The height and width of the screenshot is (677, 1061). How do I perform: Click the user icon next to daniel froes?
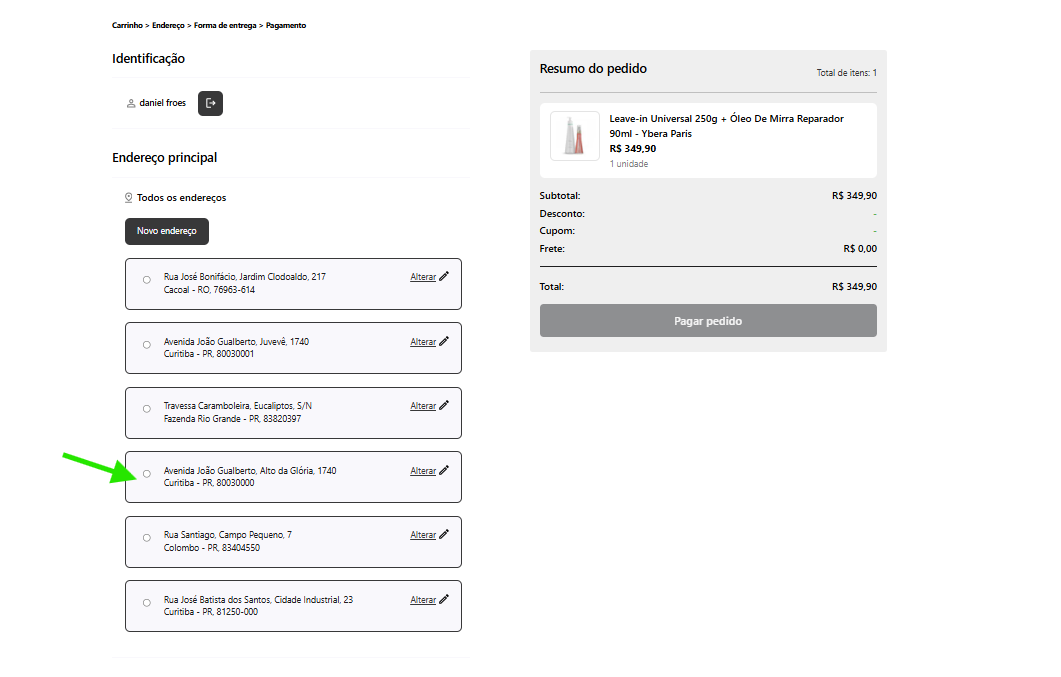click(x=131, y=103)
